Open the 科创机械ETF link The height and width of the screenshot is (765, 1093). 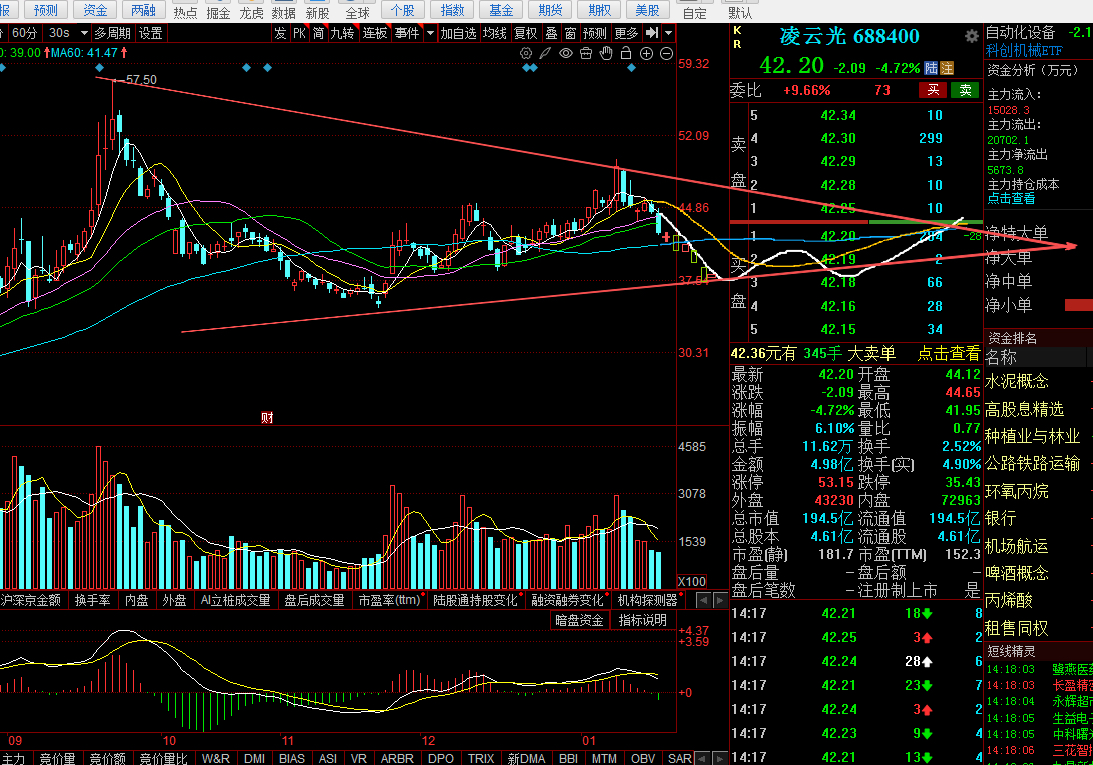[1024, 51]
